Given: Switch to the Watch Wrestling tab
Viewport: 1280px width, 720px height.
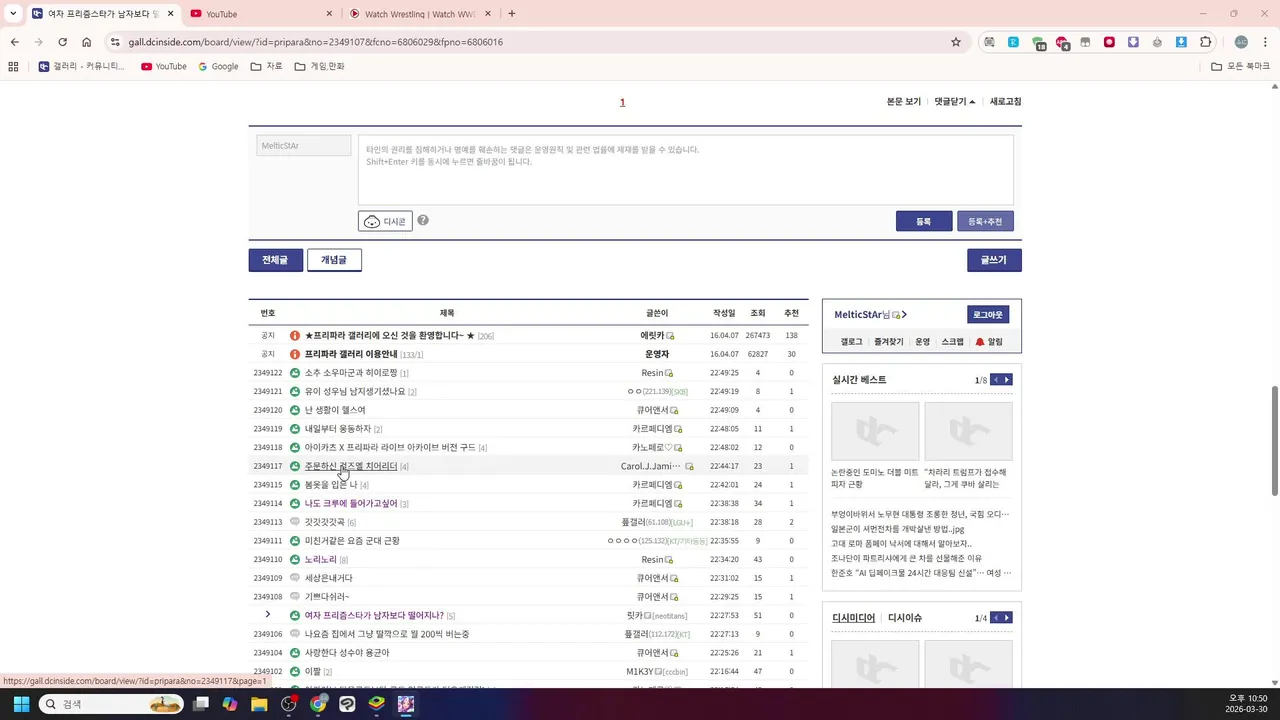Looking at the screenshot, I should point(420,14).
